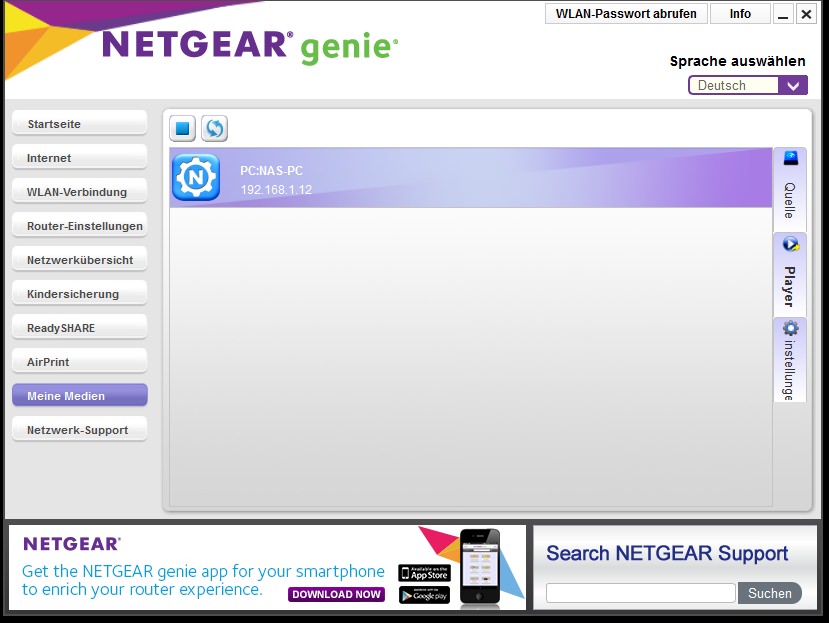Open AirPrint section

(x=80, y=362)
